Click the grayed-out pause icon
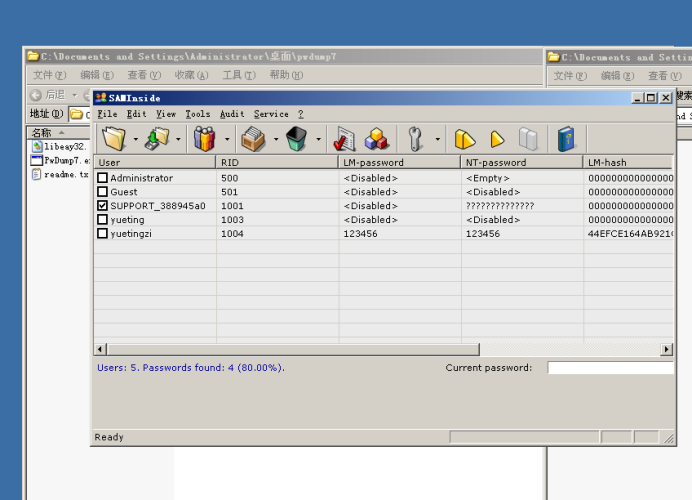This screenshot has width=692, height=500. click(528, 139)
